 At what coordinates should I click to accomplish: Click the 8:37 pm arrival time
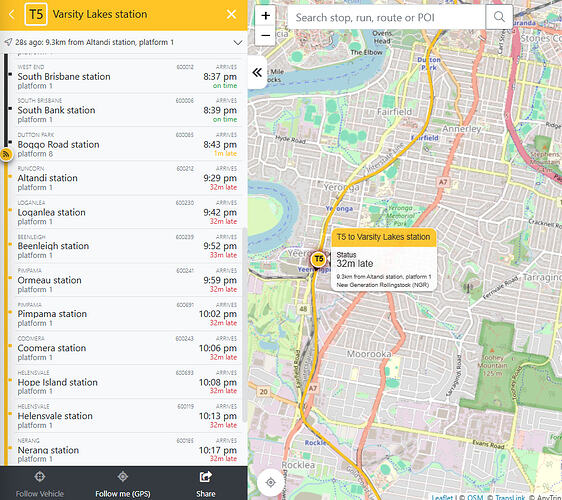[220, 76]
